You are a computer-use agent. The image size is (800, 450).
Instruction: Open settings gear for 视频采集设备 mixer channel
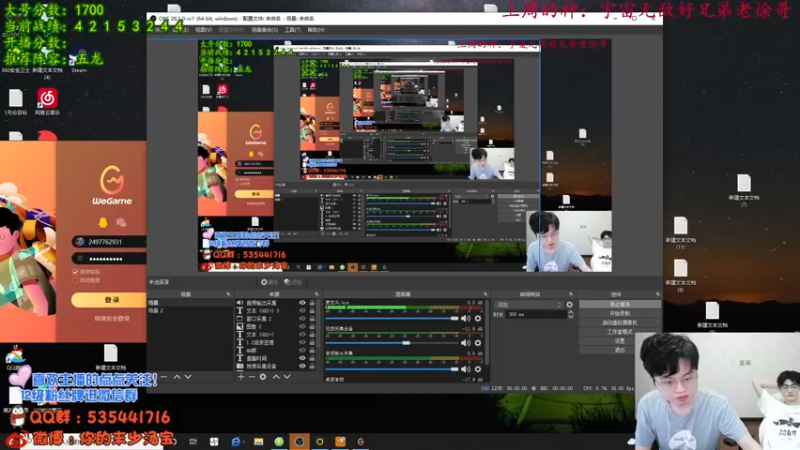[478, 343]
